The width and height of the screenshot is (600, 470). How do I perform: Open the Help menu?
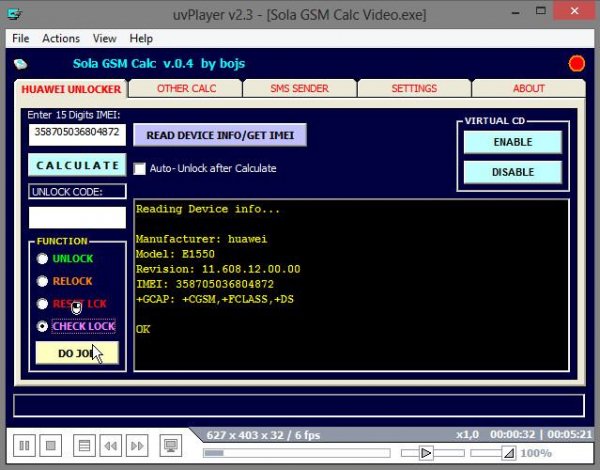coord(141,38)
